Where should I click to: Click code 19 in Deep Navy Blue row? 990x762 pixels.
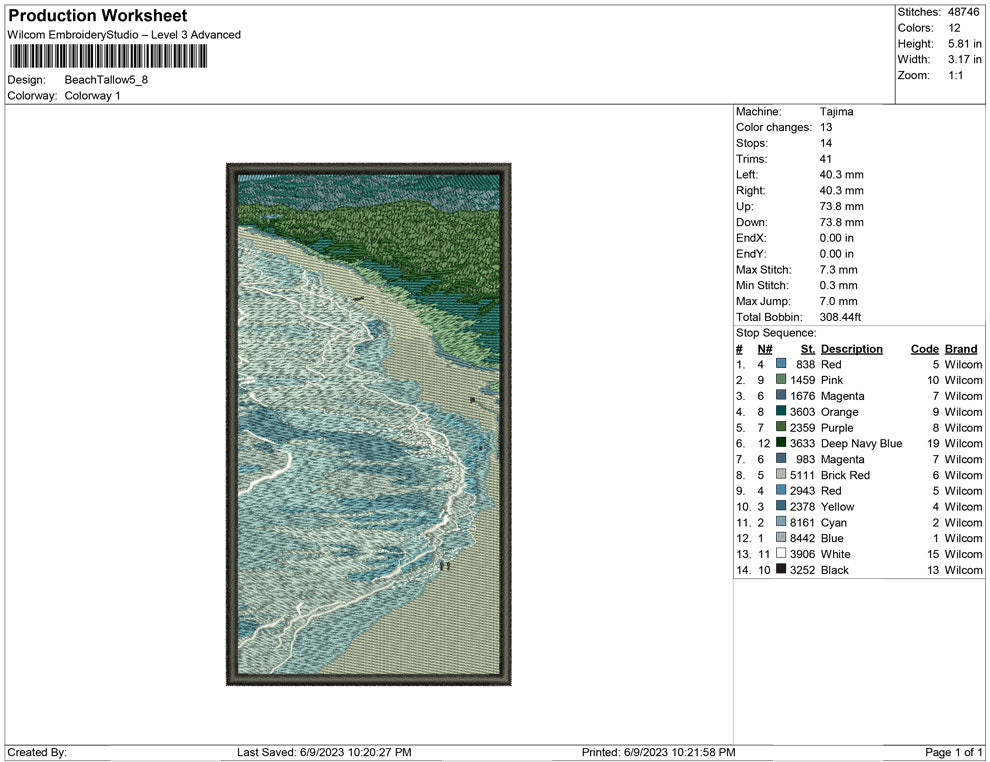click(x=933, y=443)
